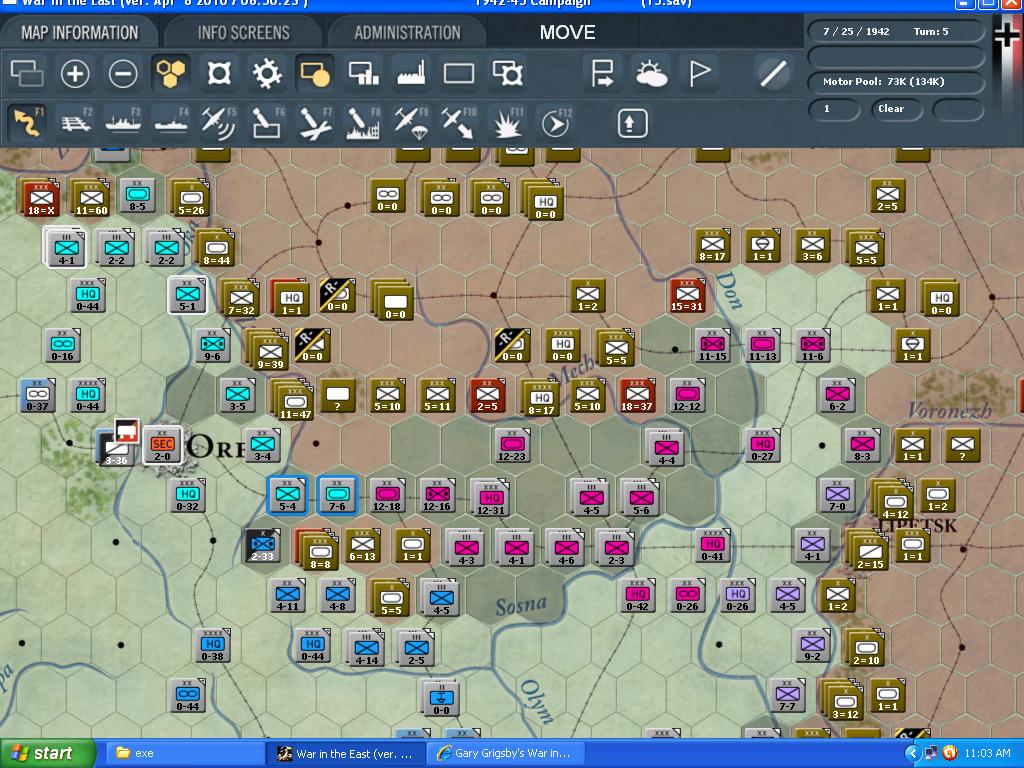Select the magenta HQ unit labeled 0-27
1024x768 pixels.
(x=762, y=445)
